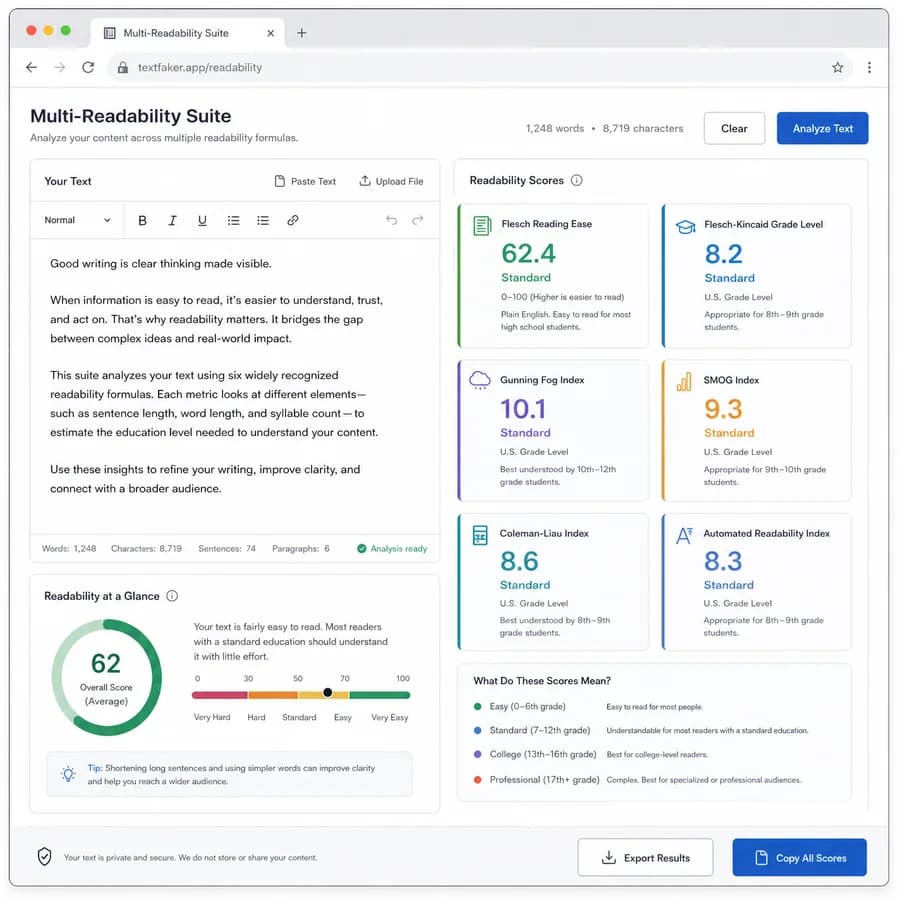Insert a numbered list

coord(263,220)
